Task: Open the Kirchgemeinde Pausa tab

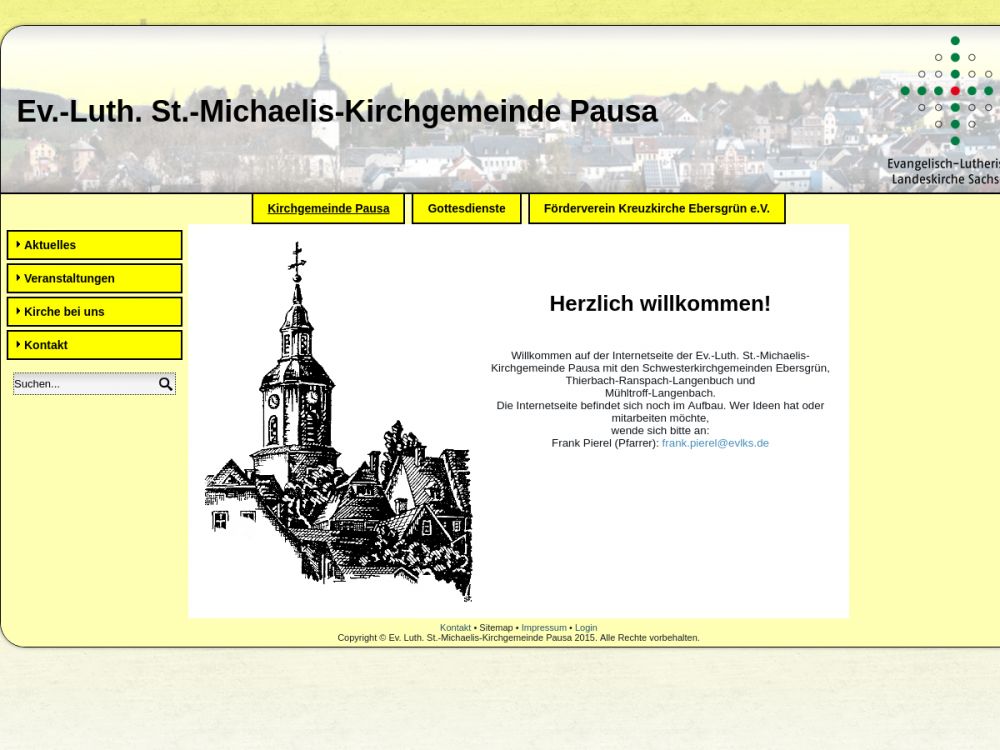Action: pos(328,209)
